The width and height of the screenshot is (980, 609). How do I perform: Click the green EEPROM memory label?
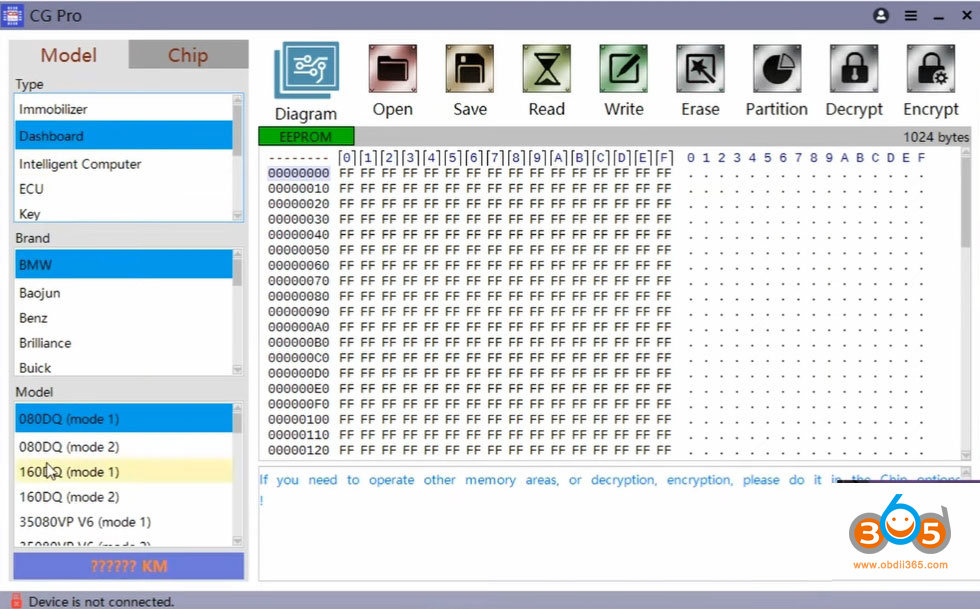pyautogui.click(x=306, y=137)
